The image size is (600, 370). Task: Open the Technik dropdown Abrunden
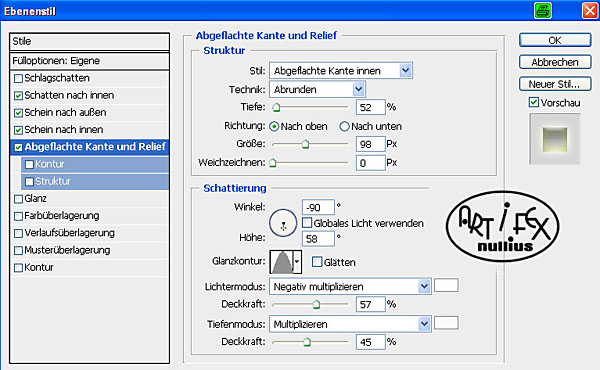pyautogui.click(x=317, y=90)
